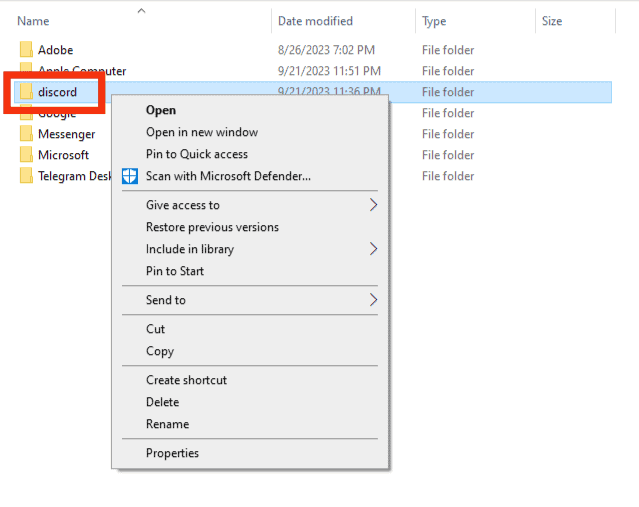The image size is (639, 507).
Task: Select Create shortcut
Action: tap(186, 380)
